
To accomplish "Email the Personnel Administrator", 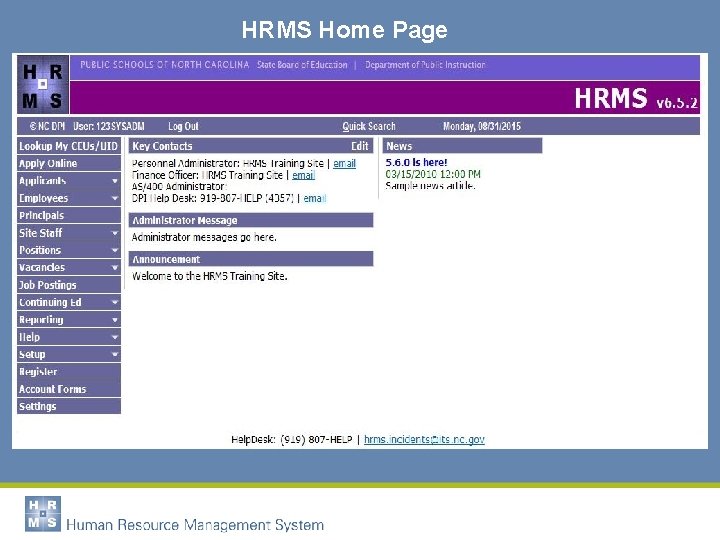I will click(344, 163).
